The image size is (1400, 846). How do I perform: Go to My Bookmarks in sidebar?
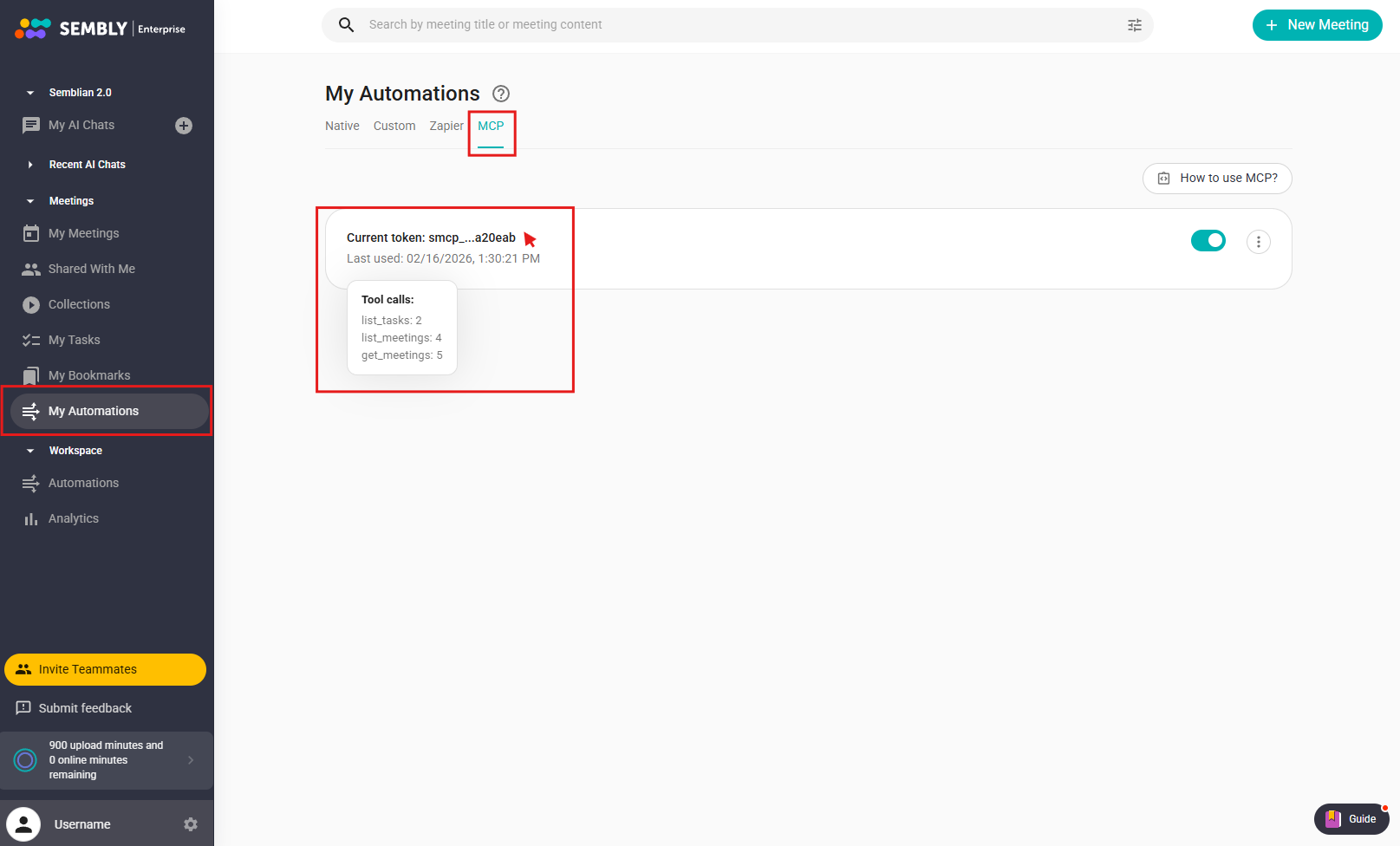88,375
